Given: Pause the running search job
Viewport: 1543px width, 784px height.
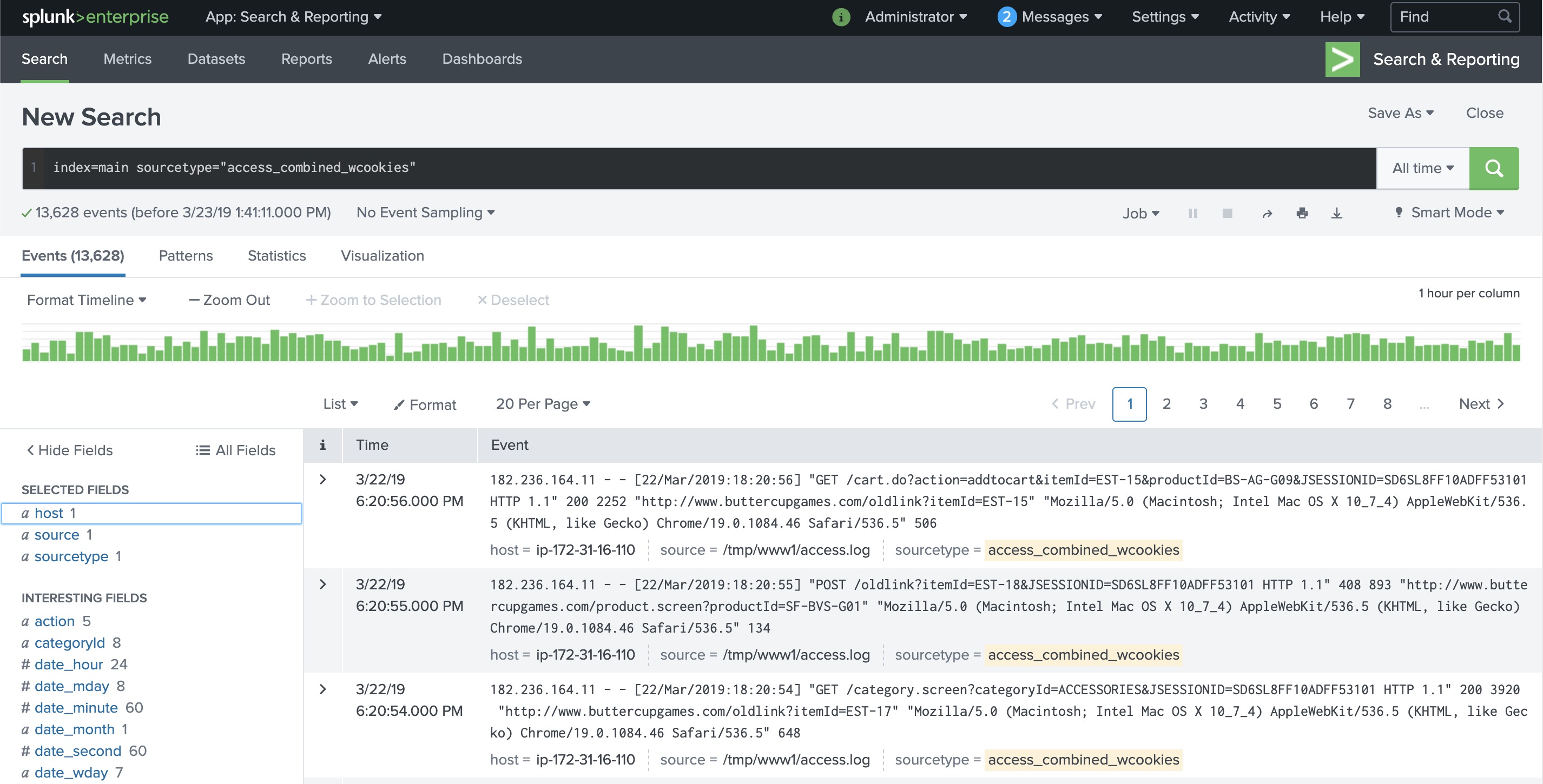Looking at the screenshot, I should pyautogui.click(x=1192, y=213).
